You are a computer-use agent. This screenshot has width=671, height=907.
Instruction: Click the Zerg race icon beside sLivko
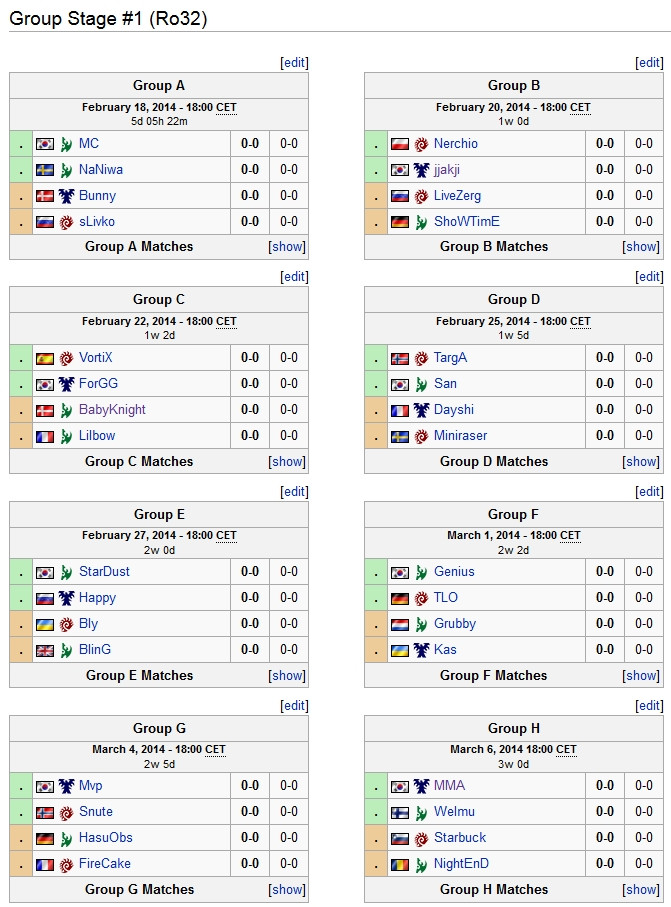(67, 222)
